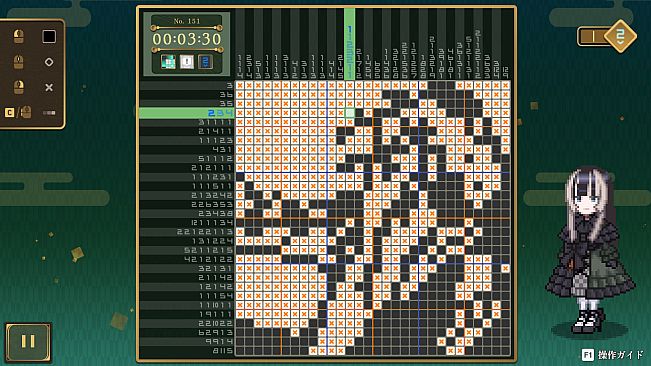
Task: Select the diamond page 2 tab
Action: point(620,36)
